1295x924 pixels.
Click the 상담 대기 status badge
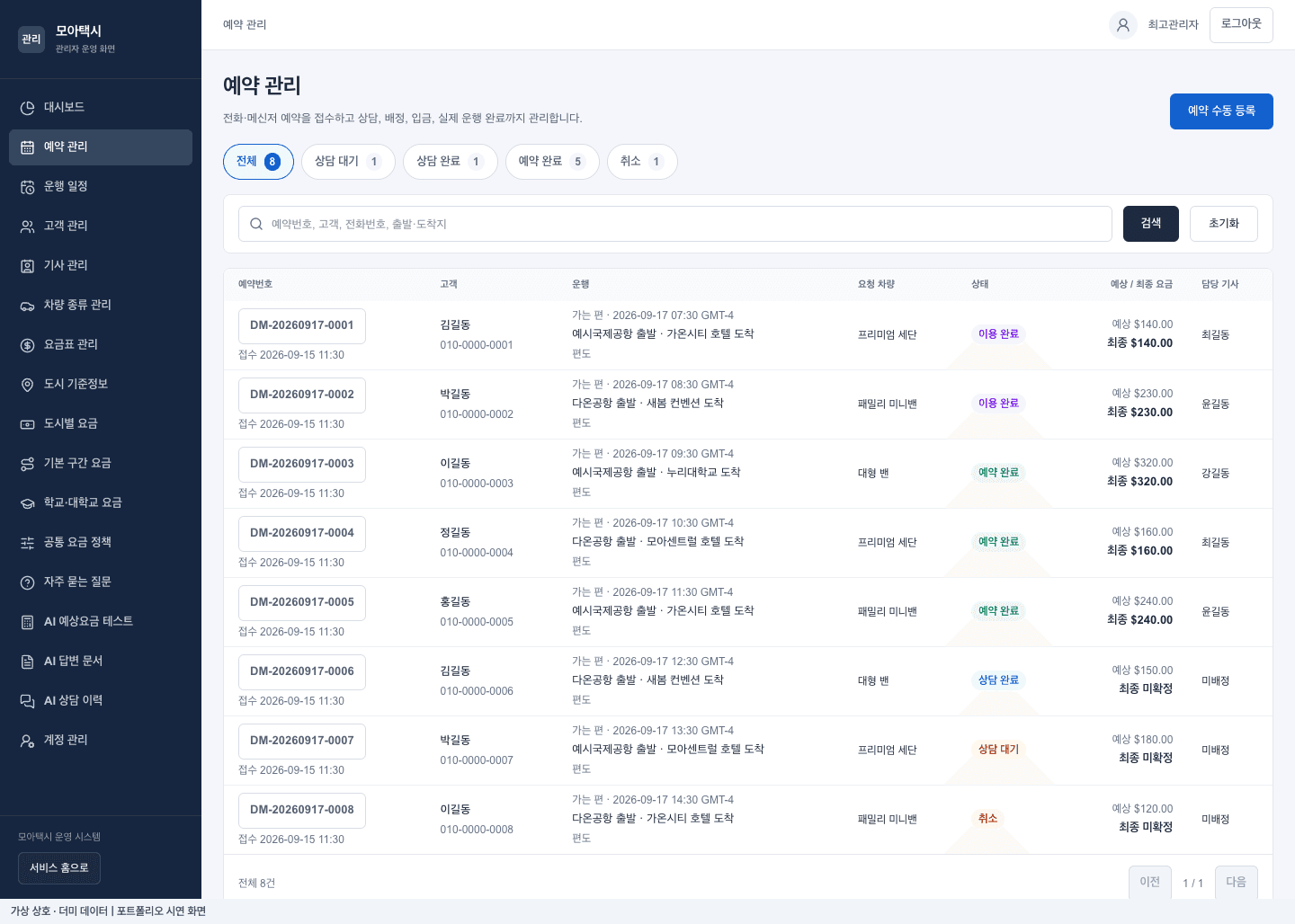click(998, 750)
